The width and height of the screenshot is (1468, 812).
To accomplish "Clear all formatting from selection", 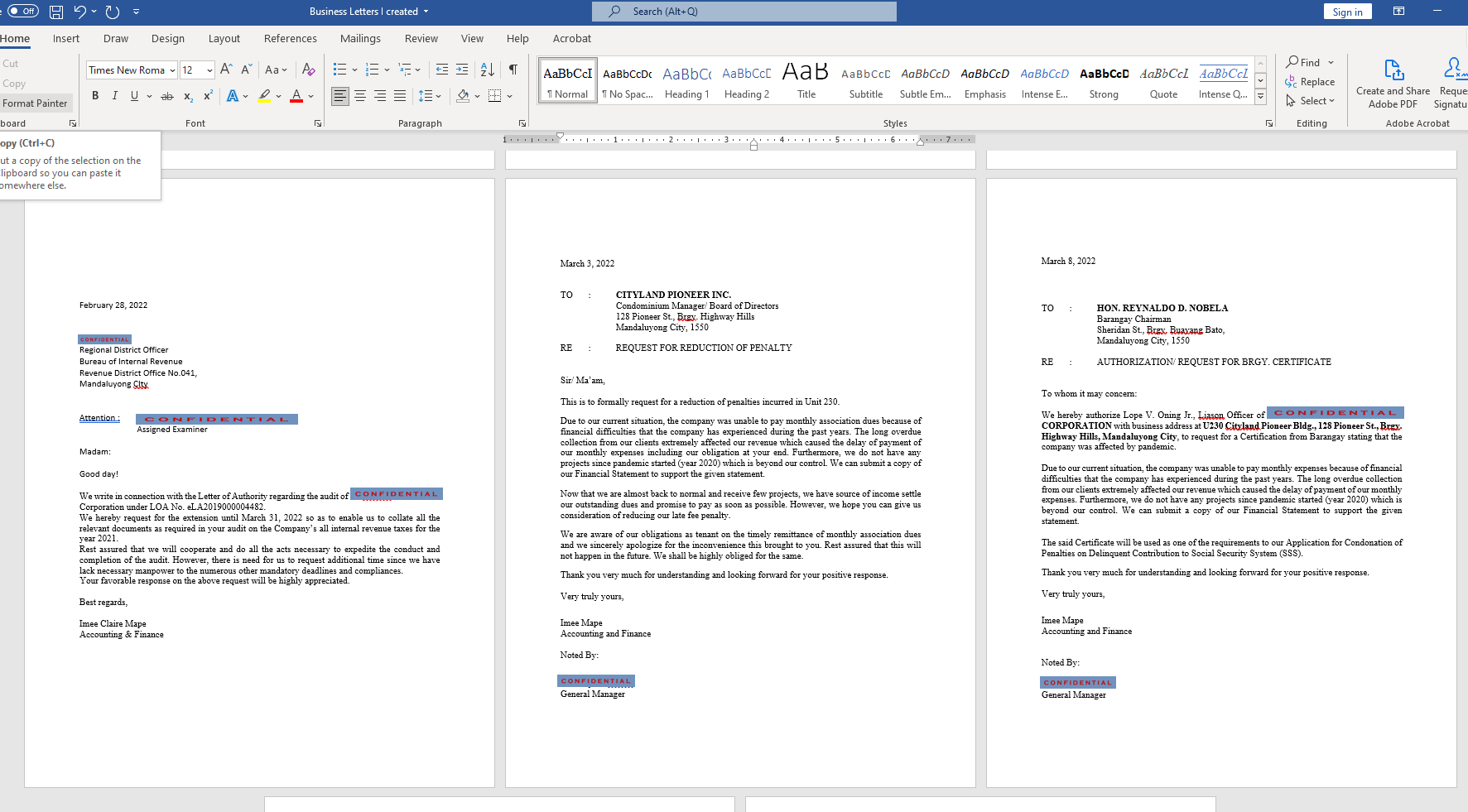I will tap(308, 70).
